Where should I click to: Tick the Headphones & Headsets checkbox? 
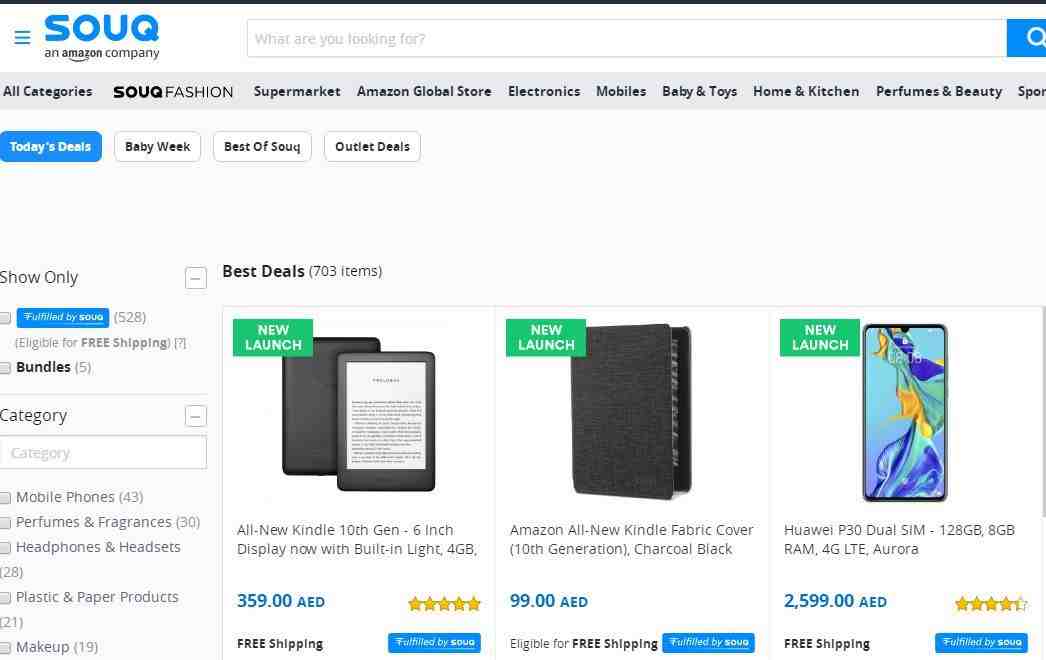(5, 548)
